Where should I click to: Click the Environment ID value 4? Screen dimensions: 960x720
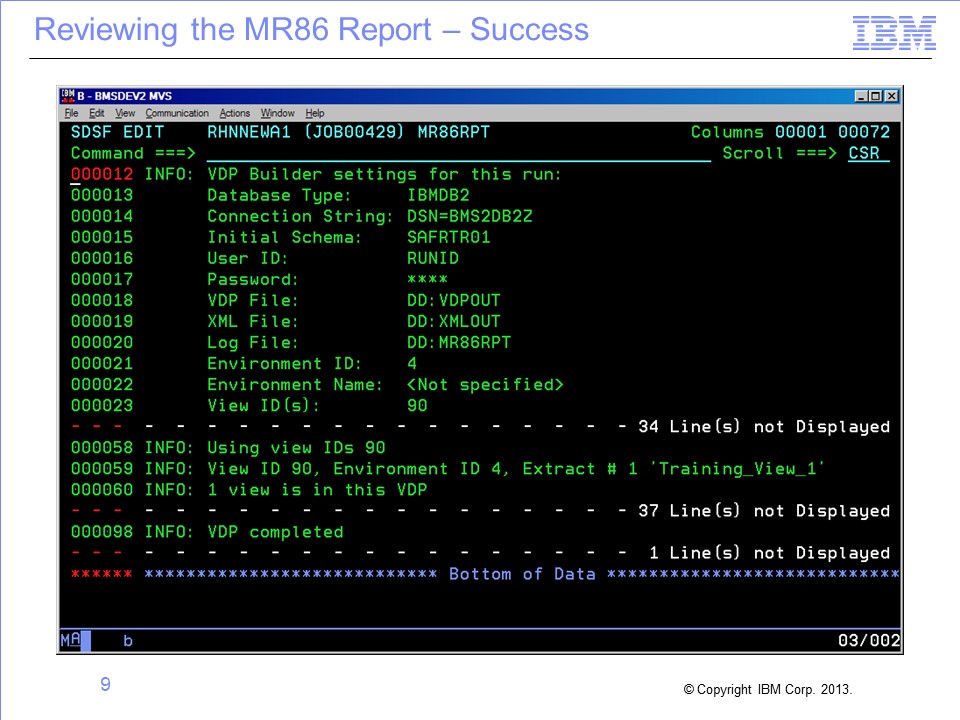click(x=412, y=364)
